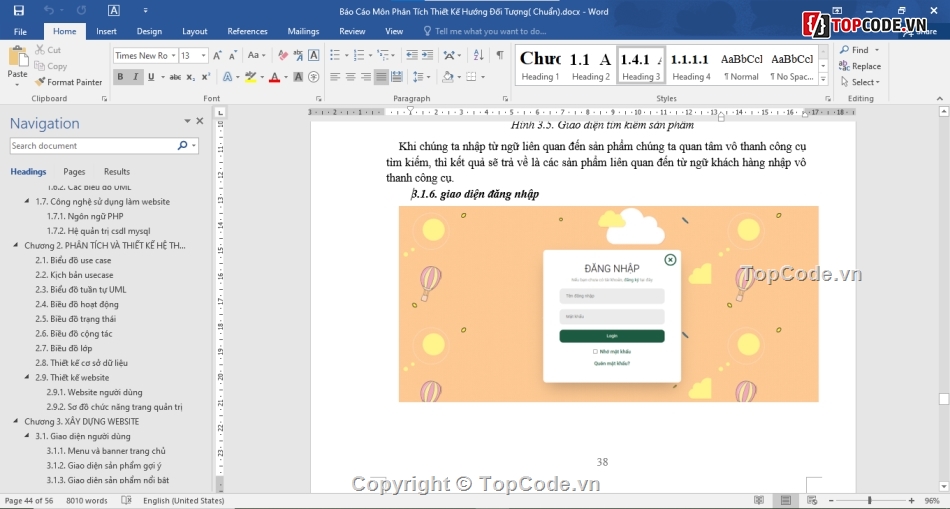
Task: Click the Search document input field
Action: coord(92,146)
